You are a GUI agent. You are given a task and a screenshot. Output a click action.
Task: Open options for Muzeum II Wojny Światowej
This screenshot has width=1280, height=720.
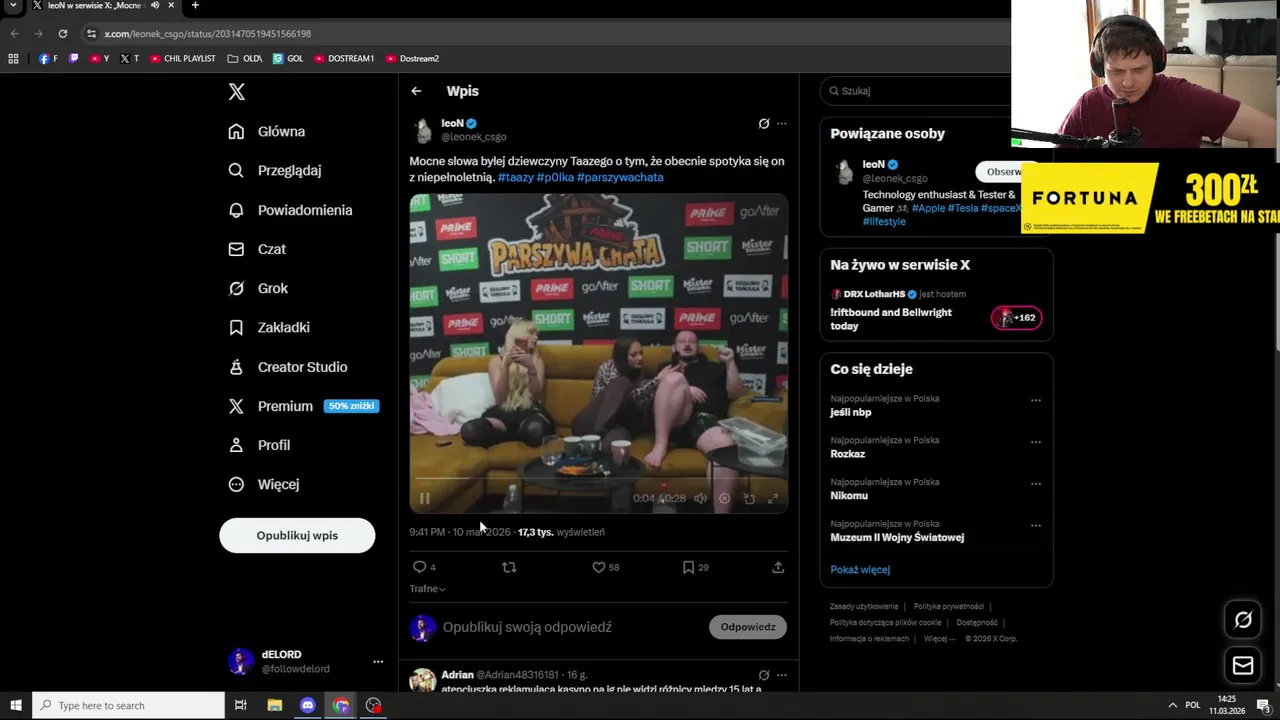1036,525
